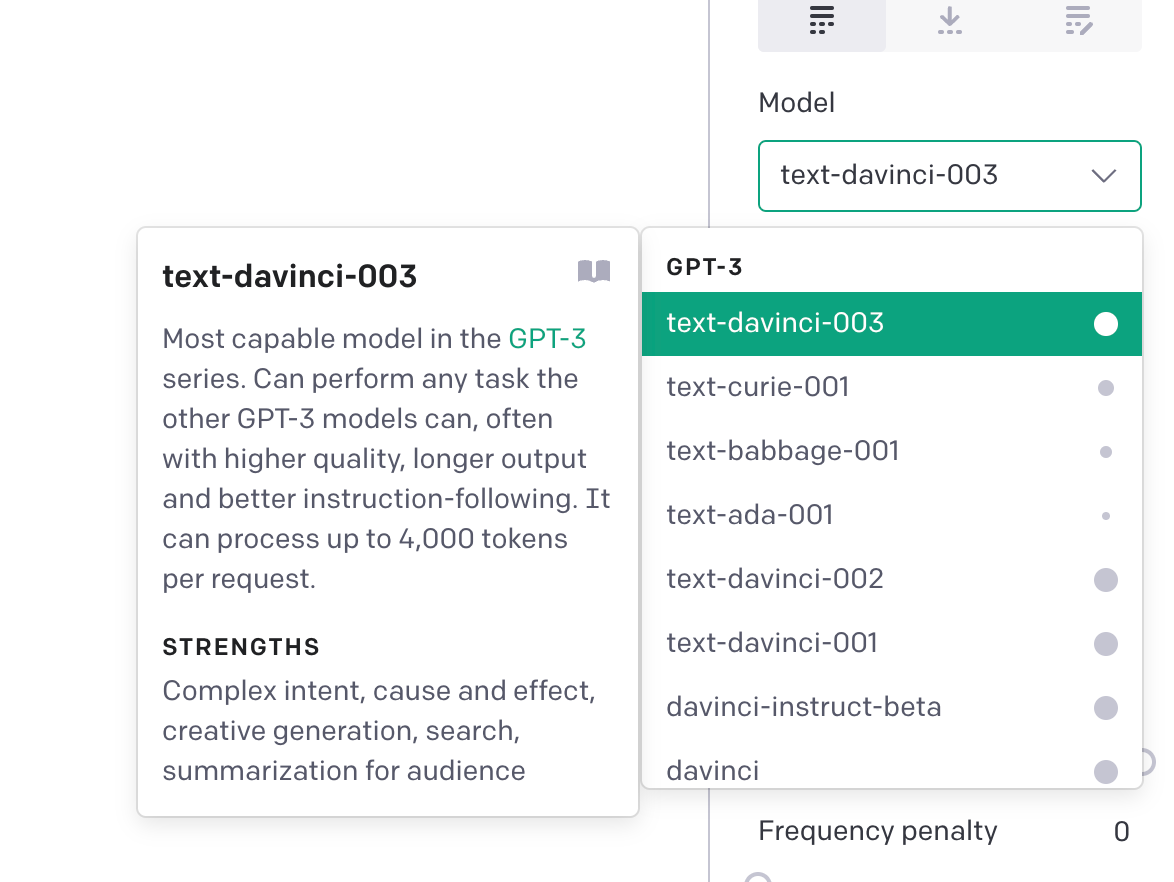Click the text-ada-001 size dot
The image size is (1174, 882).
(x=1106, y=515)
